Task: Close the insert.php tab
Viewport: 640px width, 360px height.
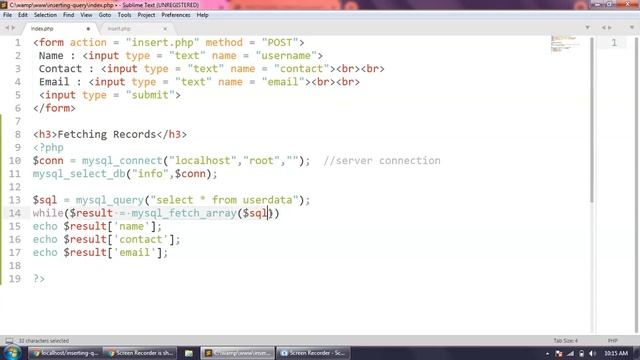Action: coord(165,29)
